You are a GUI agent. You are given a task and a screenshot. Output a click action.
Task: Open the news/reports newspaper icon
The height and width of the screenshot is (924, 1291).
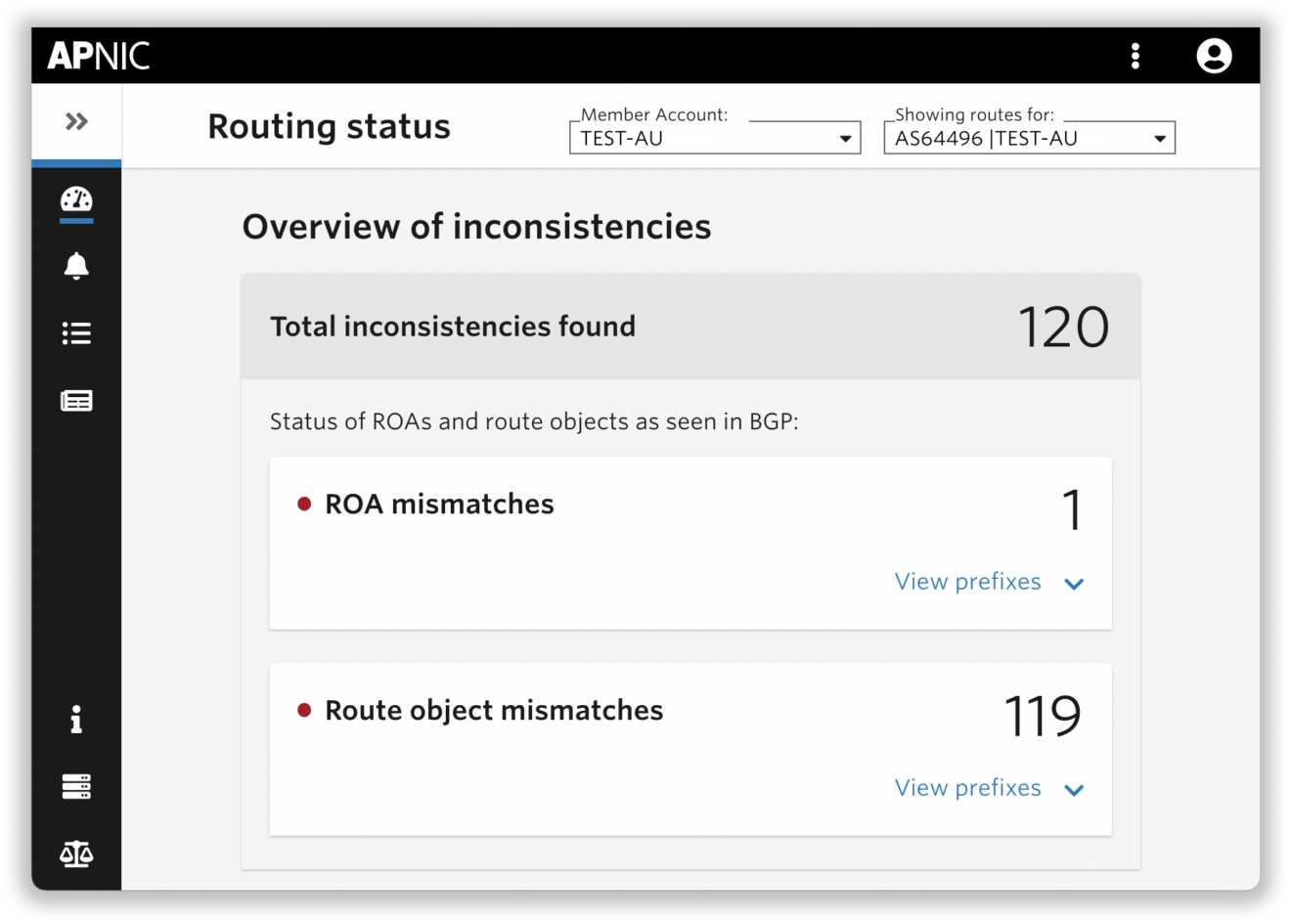click(x=76, y=400)
